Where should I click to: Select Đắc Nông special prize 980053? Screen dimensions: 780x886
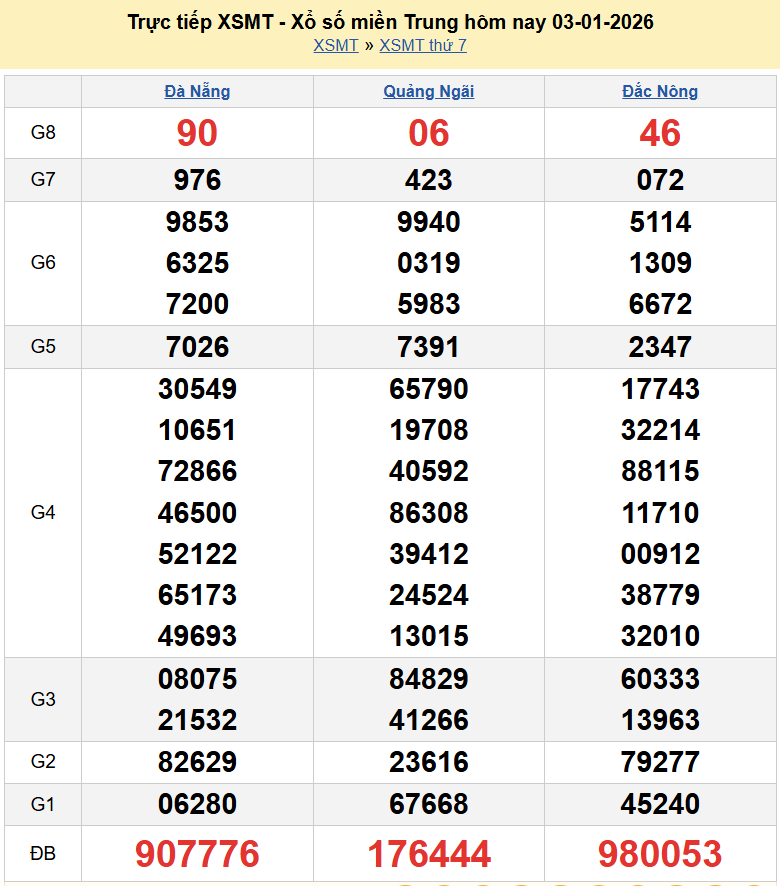660,854
